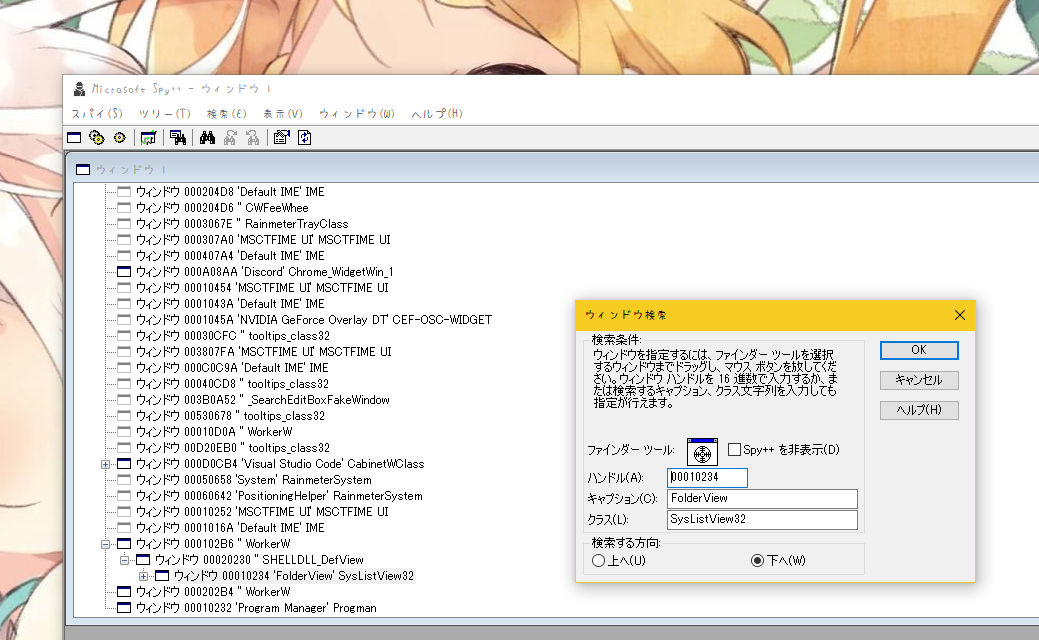
Task: Select row 00D20EB0 tooltips_class32
Action: [233, 448]
